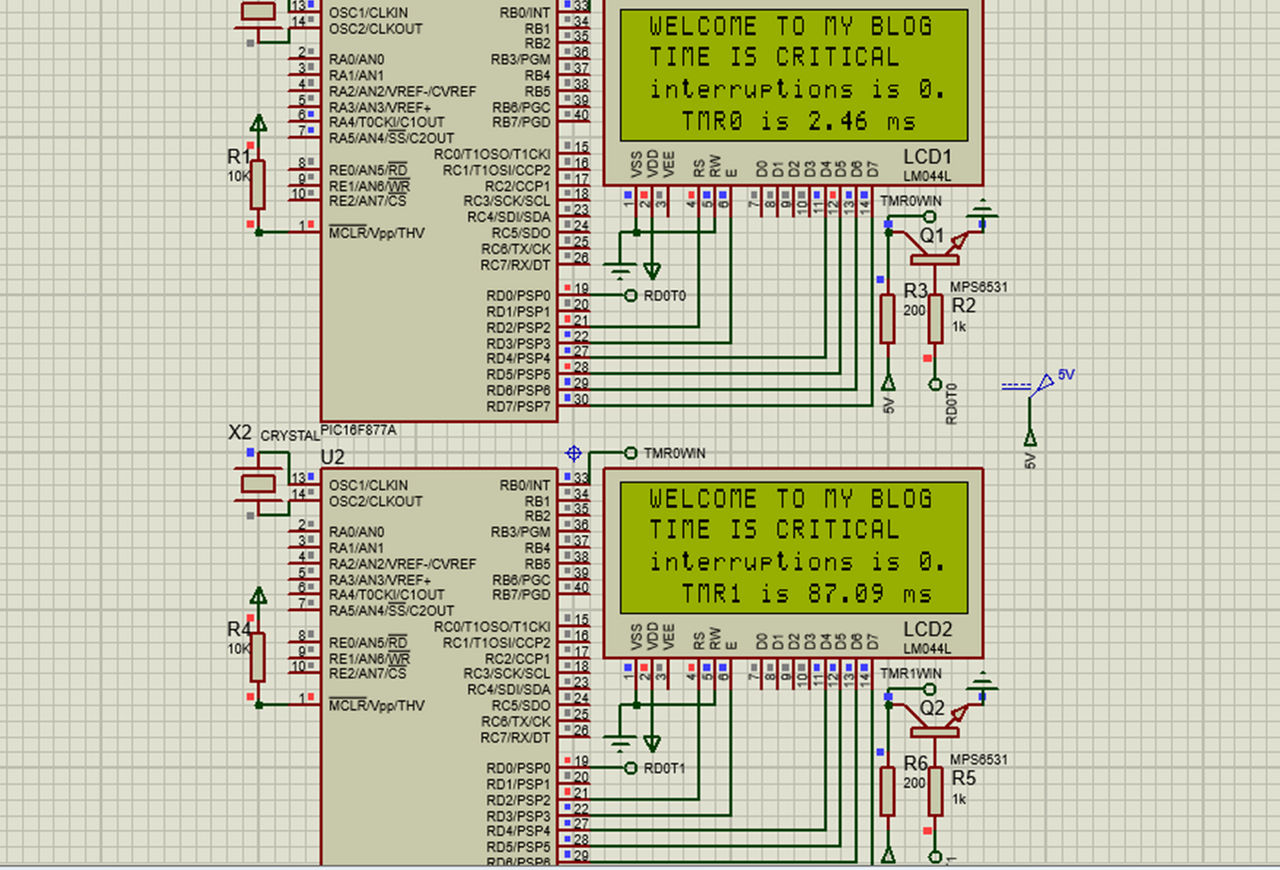Click 'interruptions is 0.' on LCD1
This screenshot has width=1280, height=870.
click(798, 90)
